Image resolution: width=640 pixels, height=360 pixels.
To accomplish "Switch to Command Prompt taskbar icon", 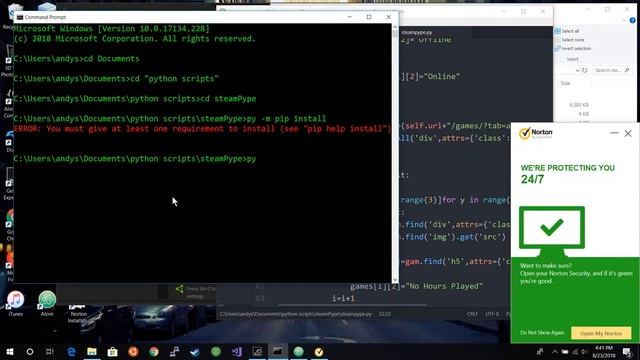I will click(x=278, y=351).
